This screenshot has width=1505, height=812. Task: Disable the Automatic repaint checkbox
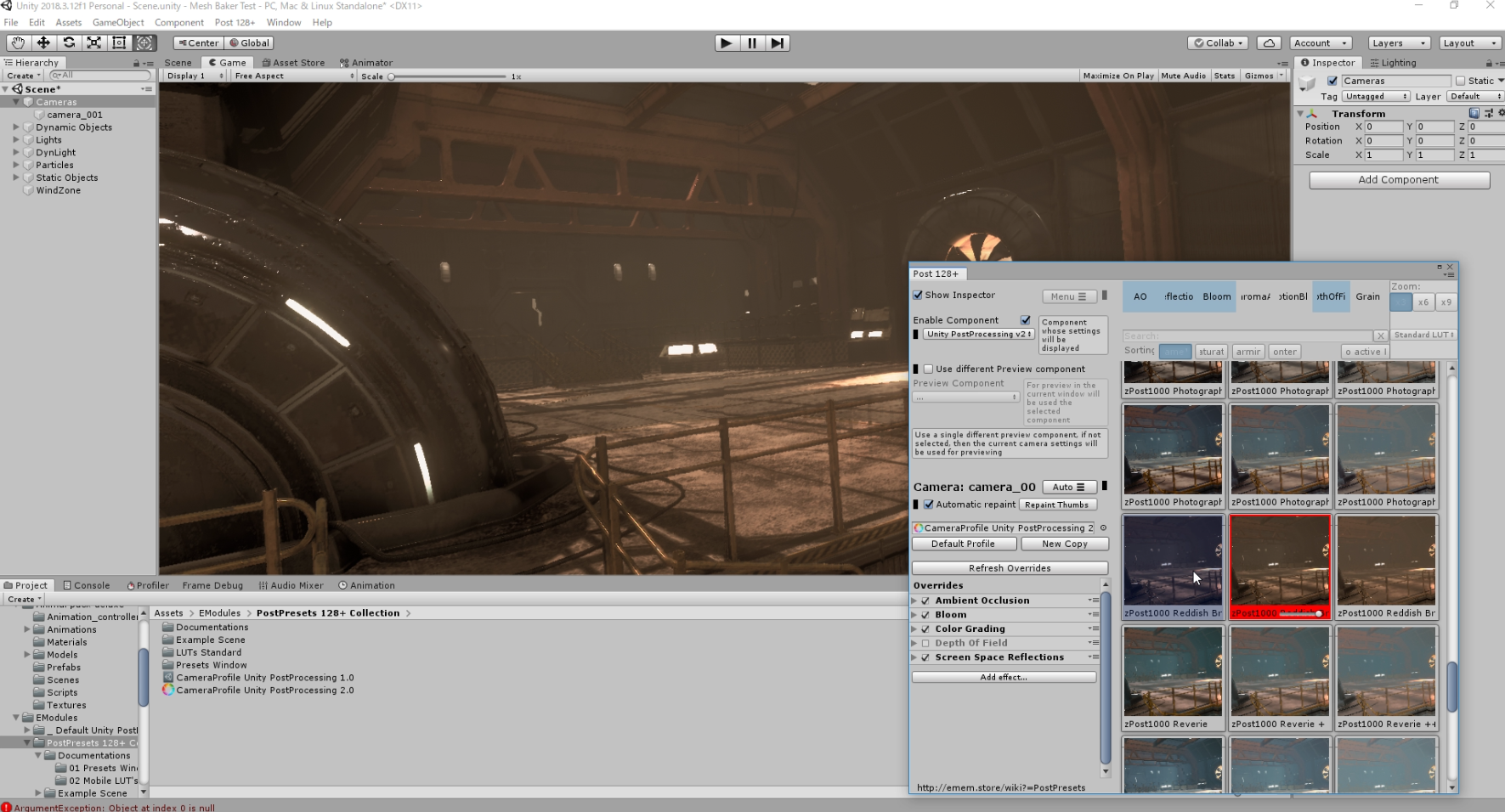point(929,505)
